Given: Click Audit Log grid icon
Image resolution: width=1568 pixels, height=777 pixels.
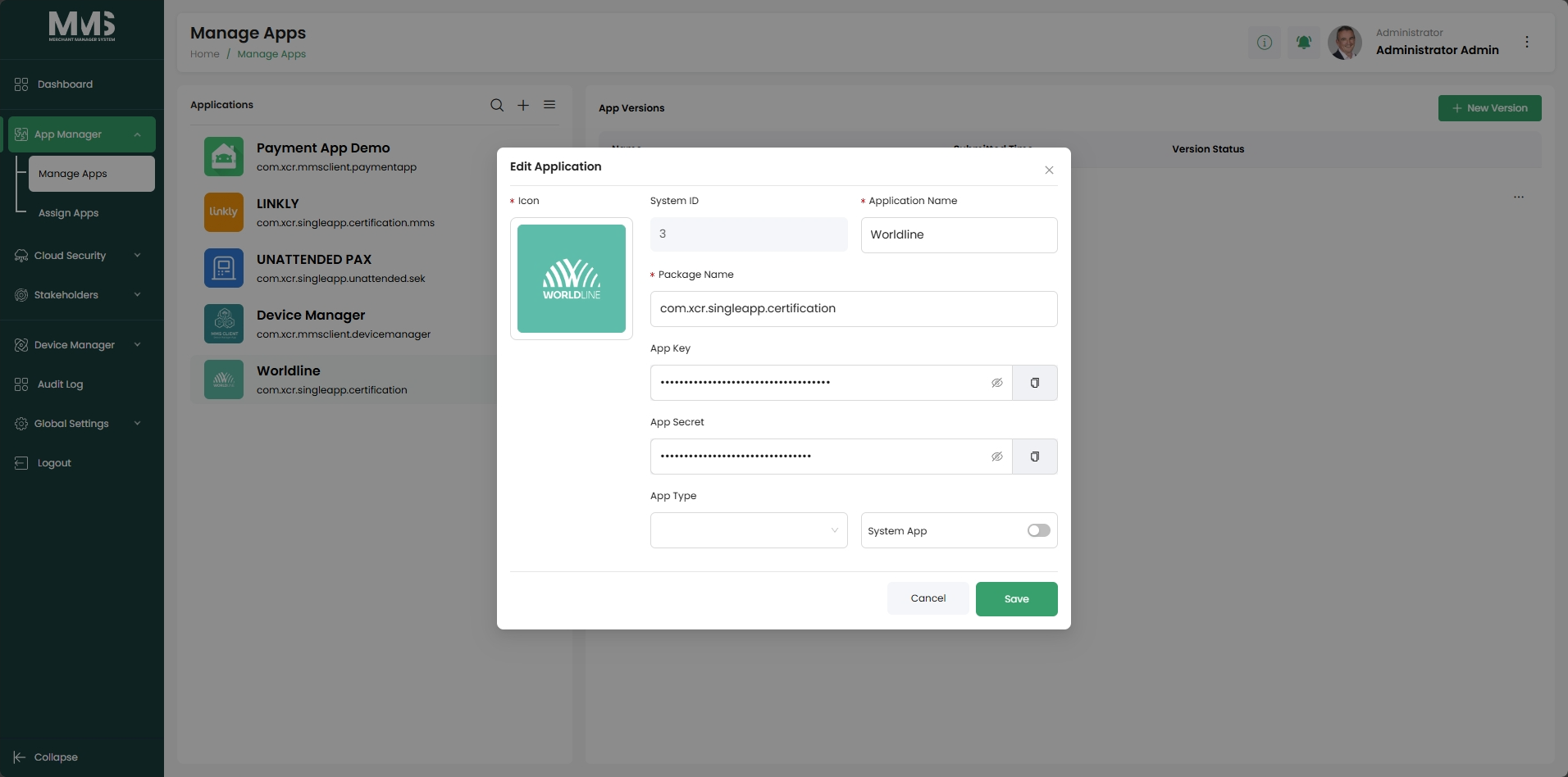Looking at the screenshot, I should 21,384.
